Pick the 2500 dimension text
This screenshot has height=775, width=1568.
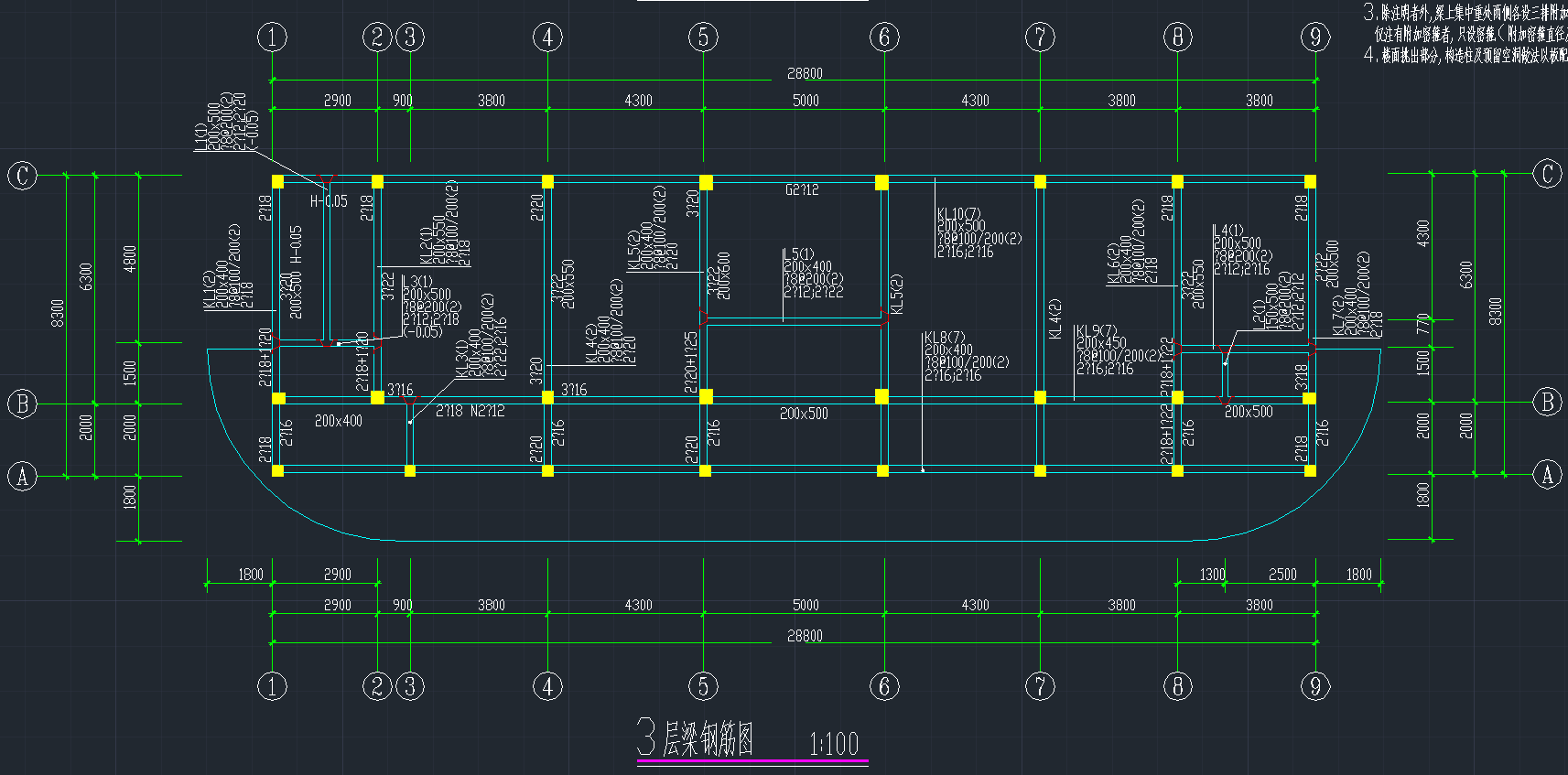point(1282,575)
